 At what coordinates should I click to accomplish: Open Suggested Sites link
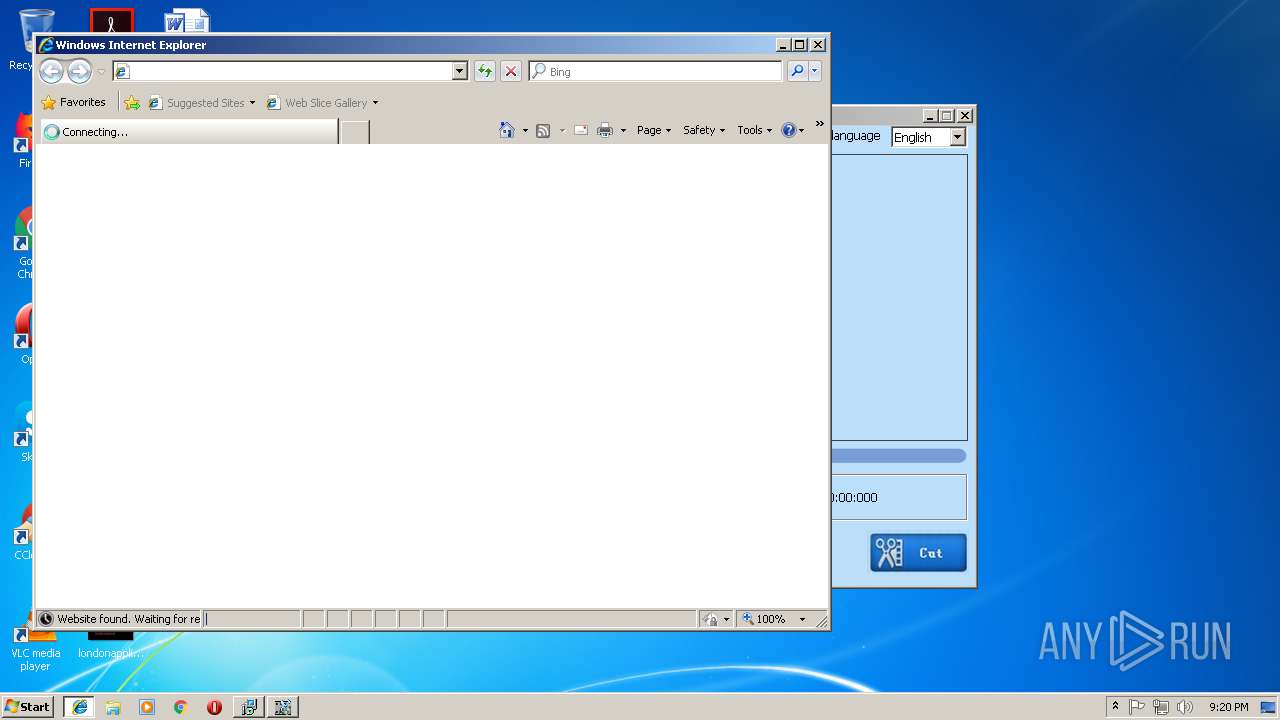[196, 102]
